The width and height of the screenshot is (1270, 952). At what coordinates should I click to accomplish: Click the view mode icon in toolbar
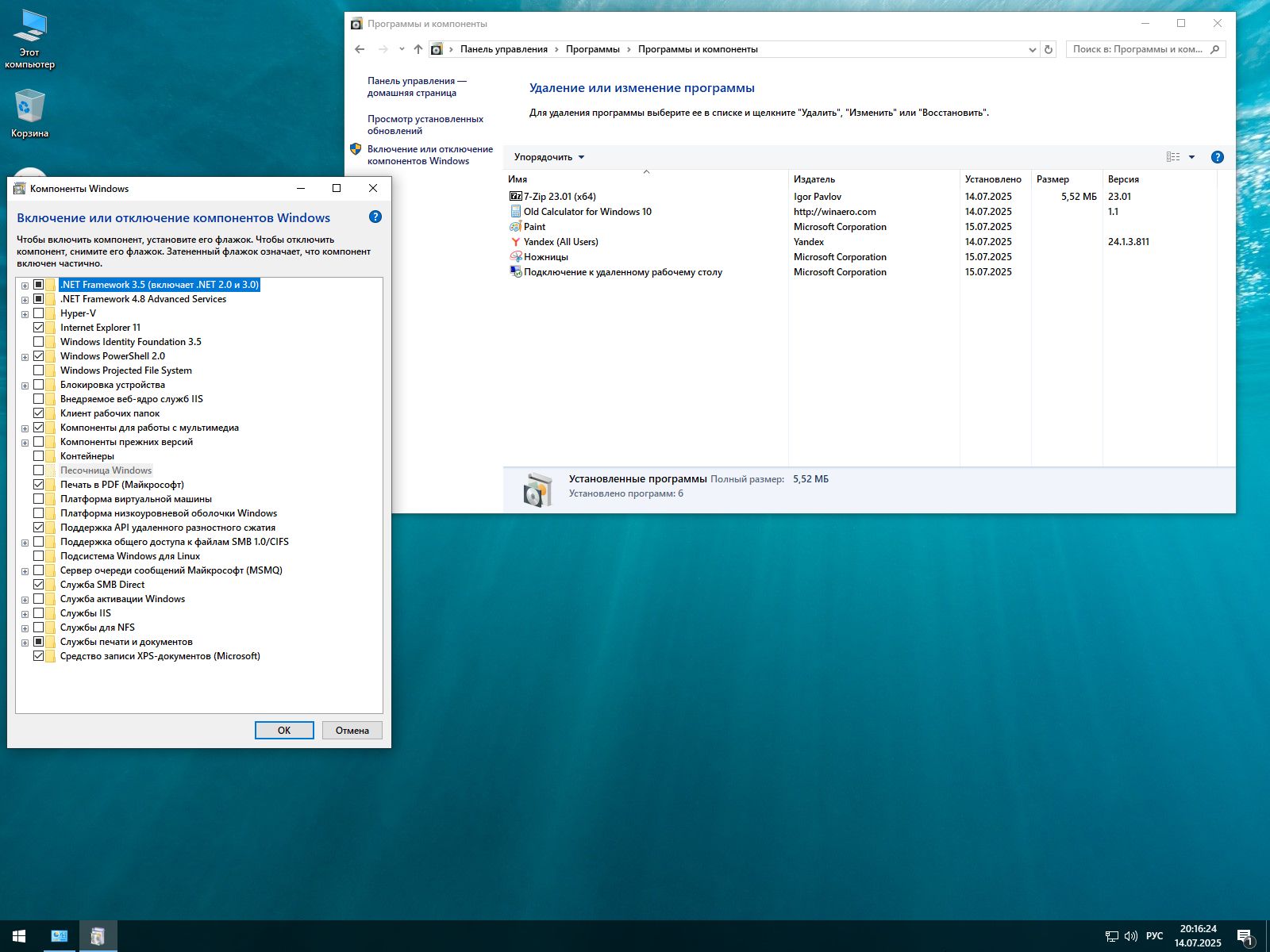pyautogui.click(x=1173, y=157)
